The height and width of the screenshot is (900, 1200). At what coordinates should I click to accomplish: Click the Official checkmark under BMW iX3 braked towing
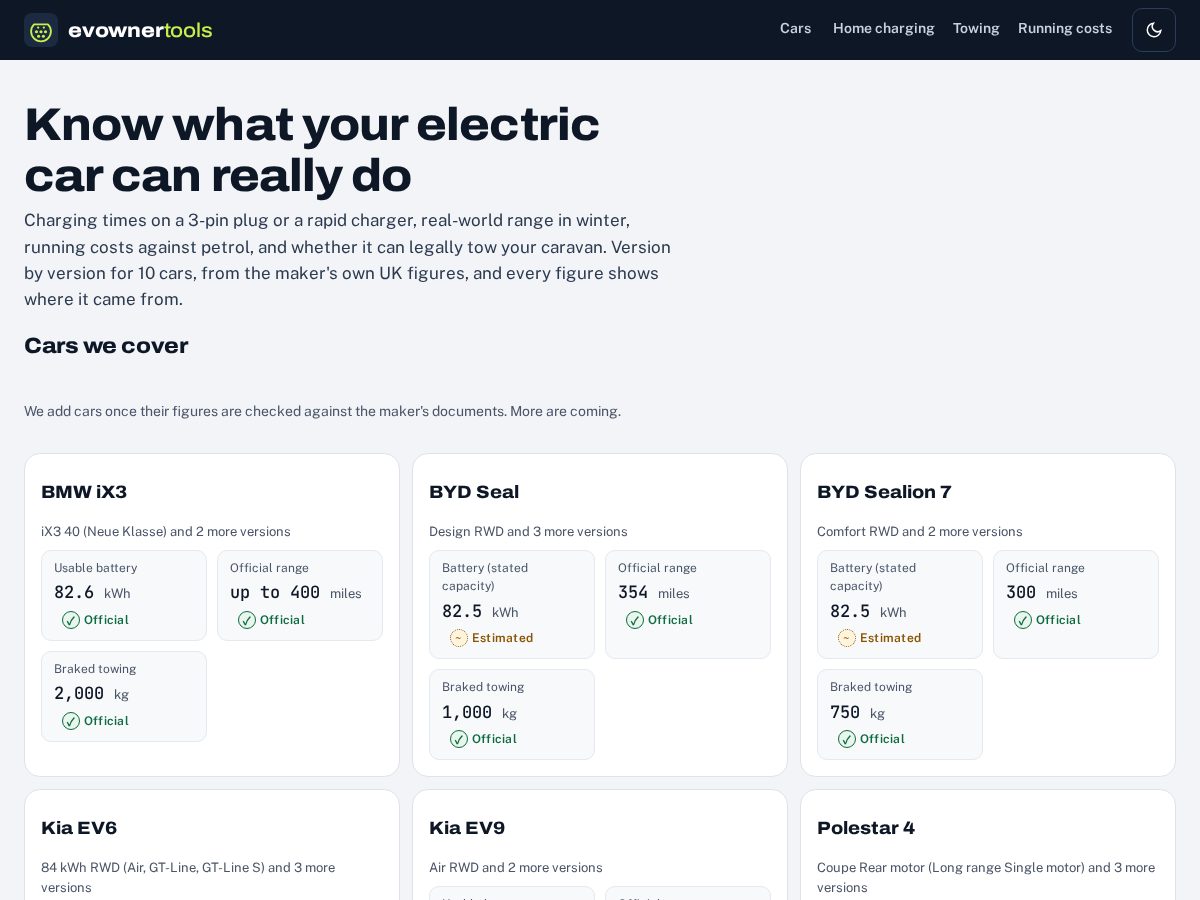tap(71, 721)
